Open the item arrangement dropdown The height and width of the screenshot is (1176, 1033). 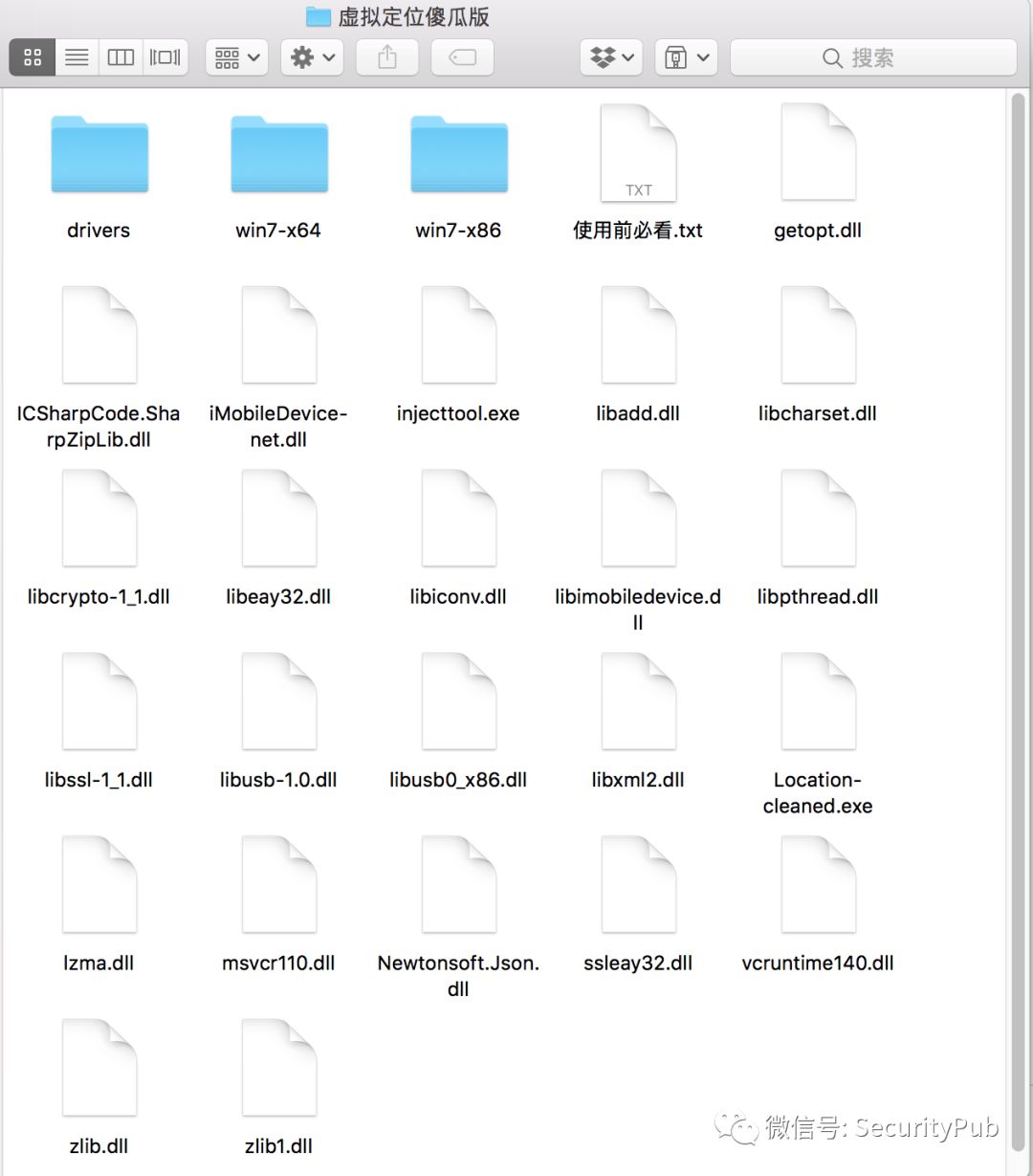pos(237,57)
